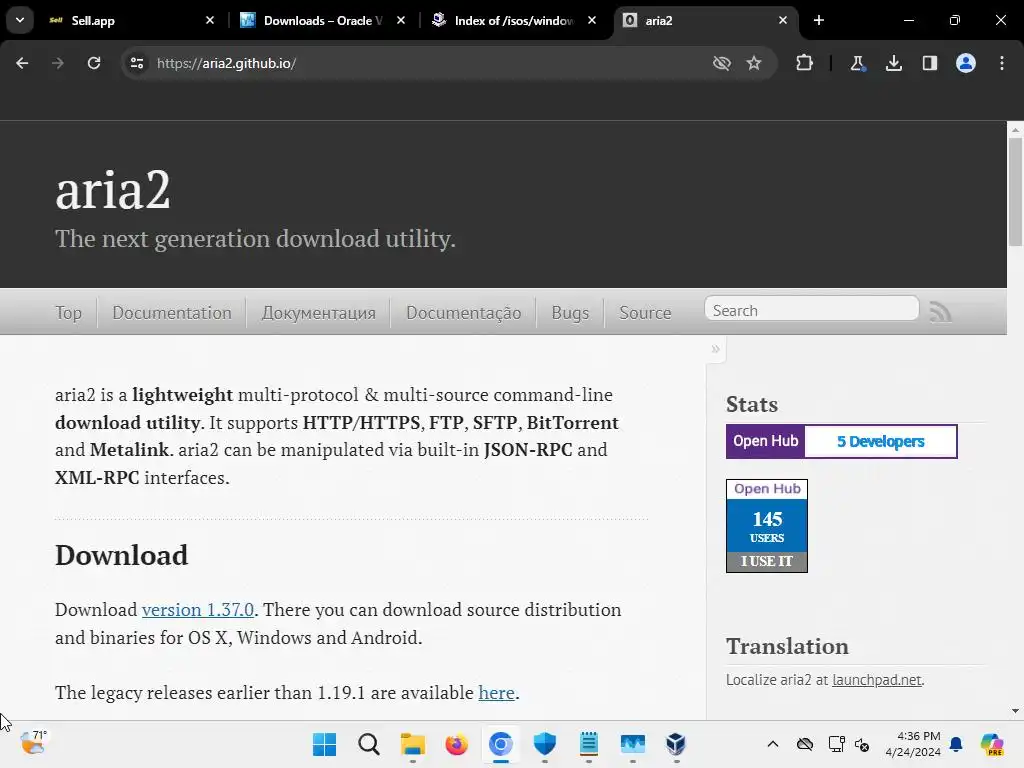View site information icon in address bar
This screenshot has height=768, width=1024.
[137, 63]
